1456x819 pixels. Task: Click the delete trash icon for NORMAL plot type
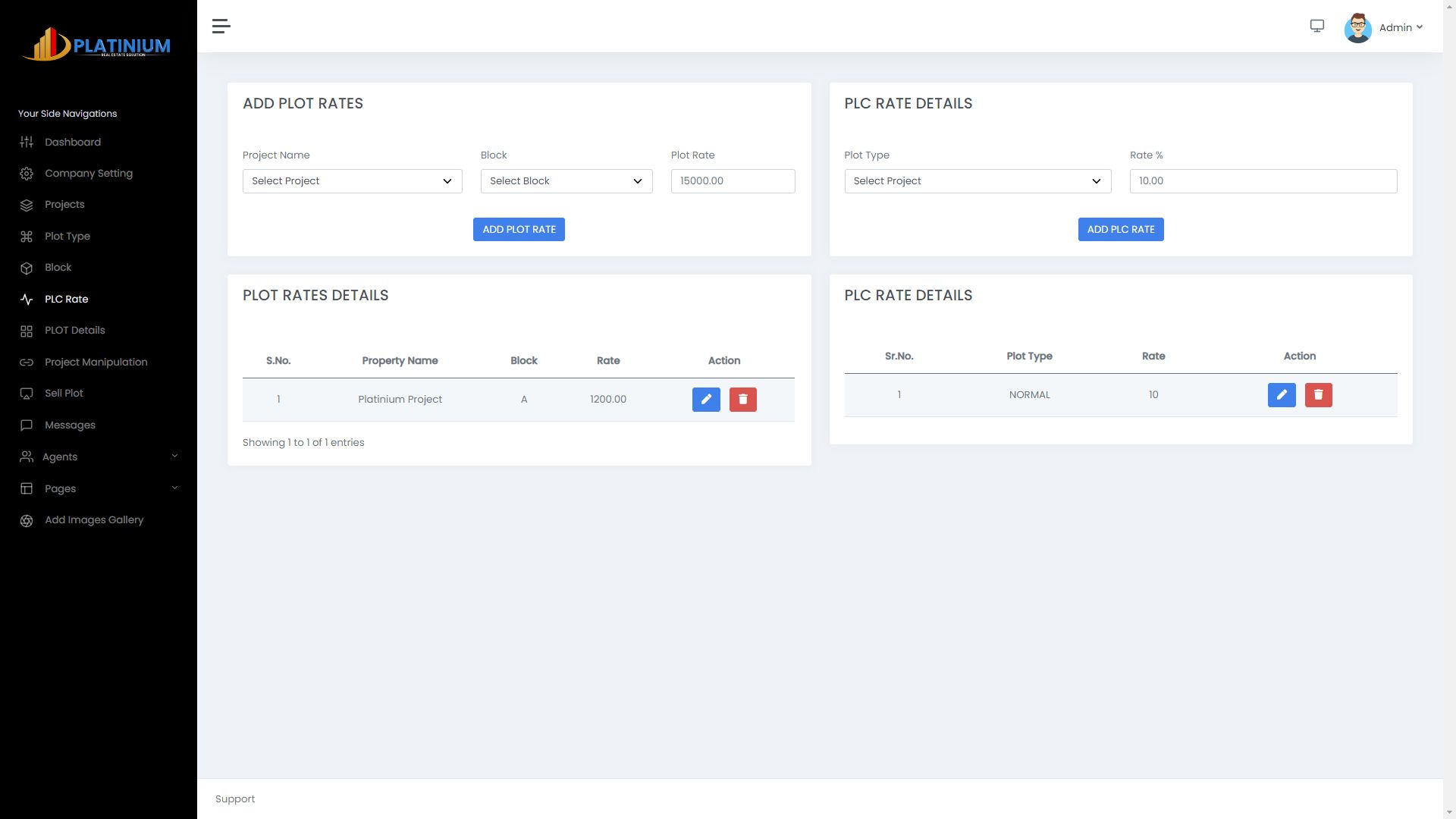coord(1318,394)
